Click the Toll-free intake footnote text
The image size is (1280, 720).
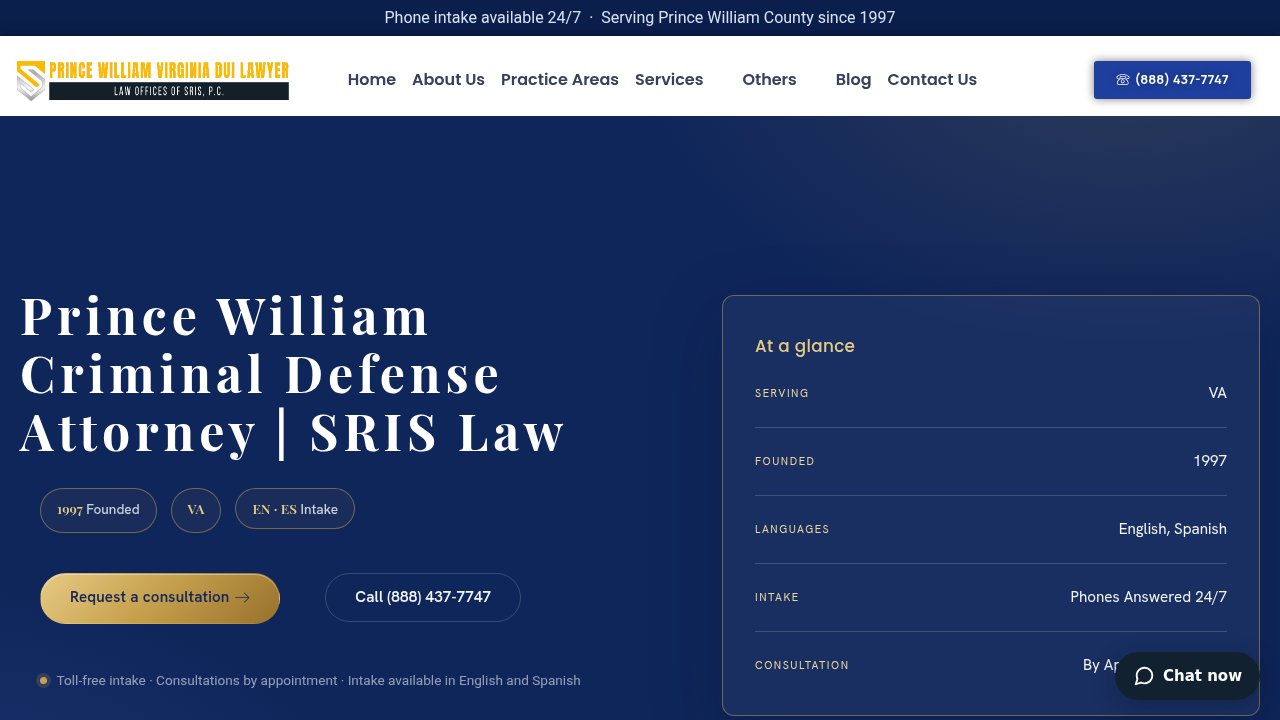[318, 681]
